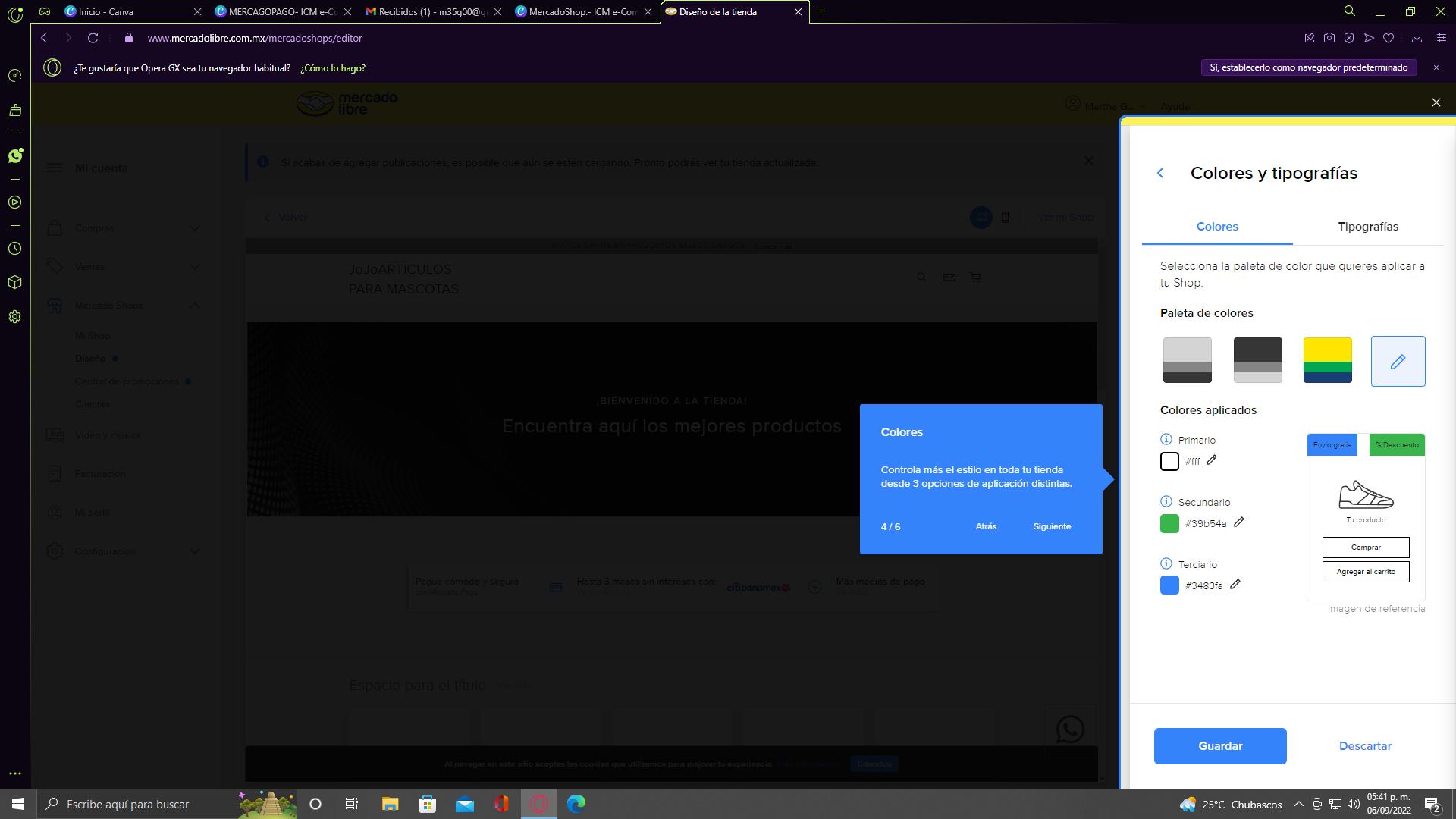Edit the Primario color with pencil icon

[1212, 460]
